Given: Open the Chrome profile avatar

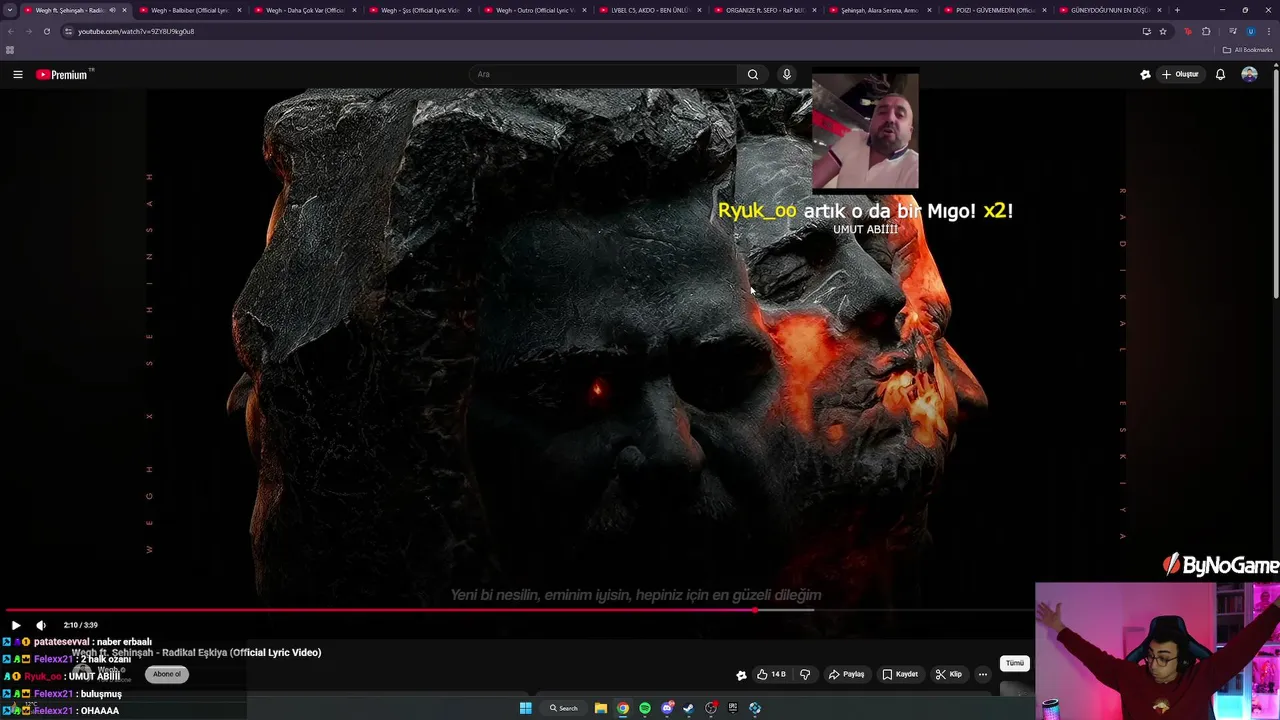Looking at the screenshot, I should click(x=1250, y=31).
